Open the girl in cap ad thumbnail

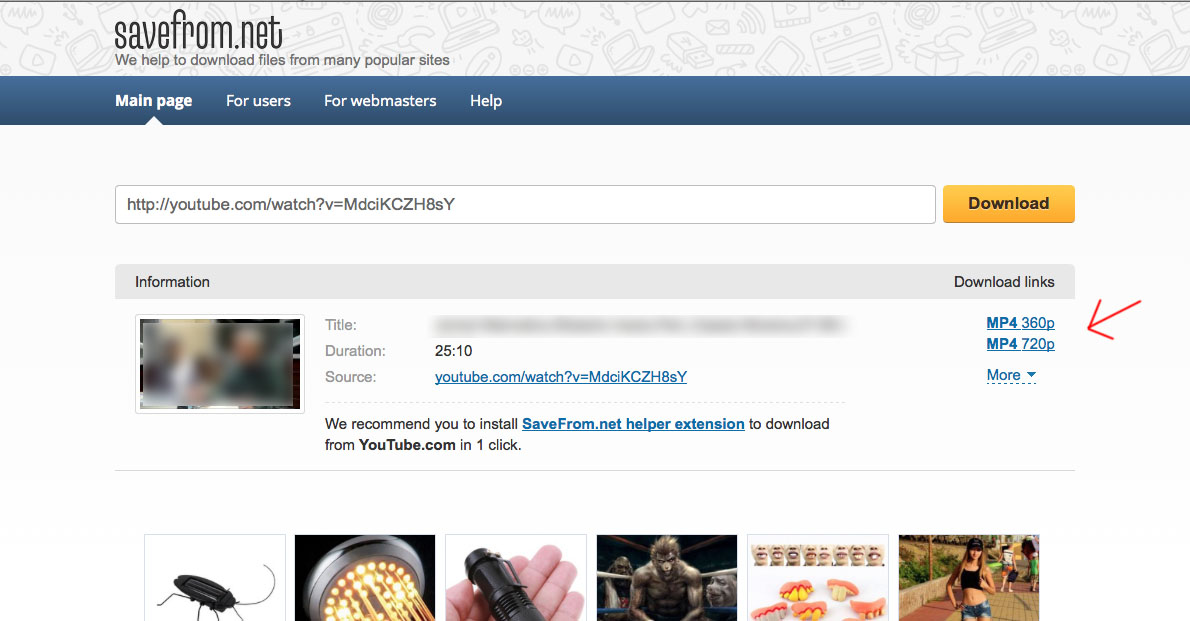969,578
